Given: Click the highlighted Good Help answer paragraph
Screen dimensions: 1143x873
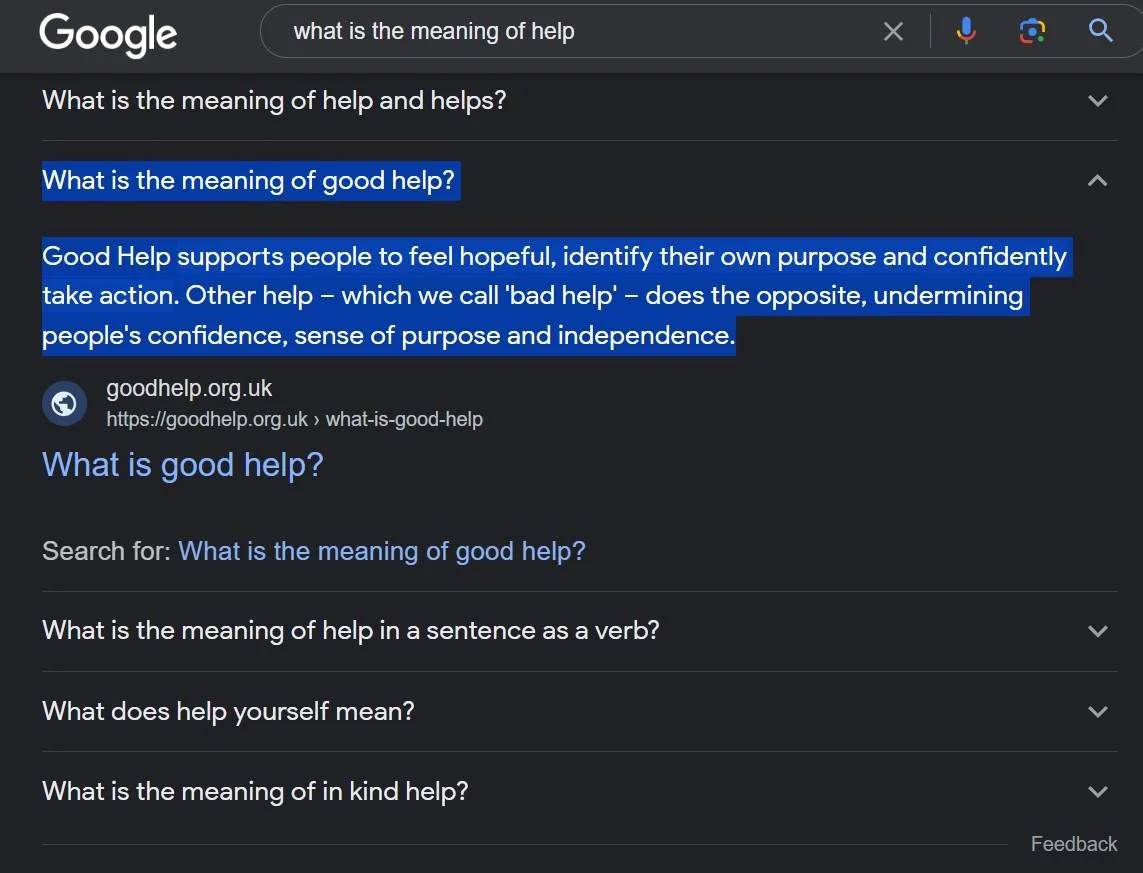Looking at the screenshot, I should pos(554,296).
